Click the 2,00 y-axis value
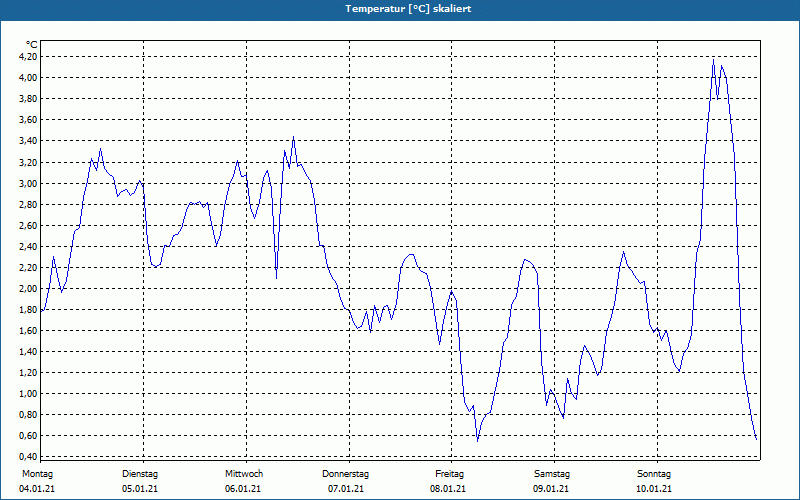The image size is (800, 500). [28, 288]
